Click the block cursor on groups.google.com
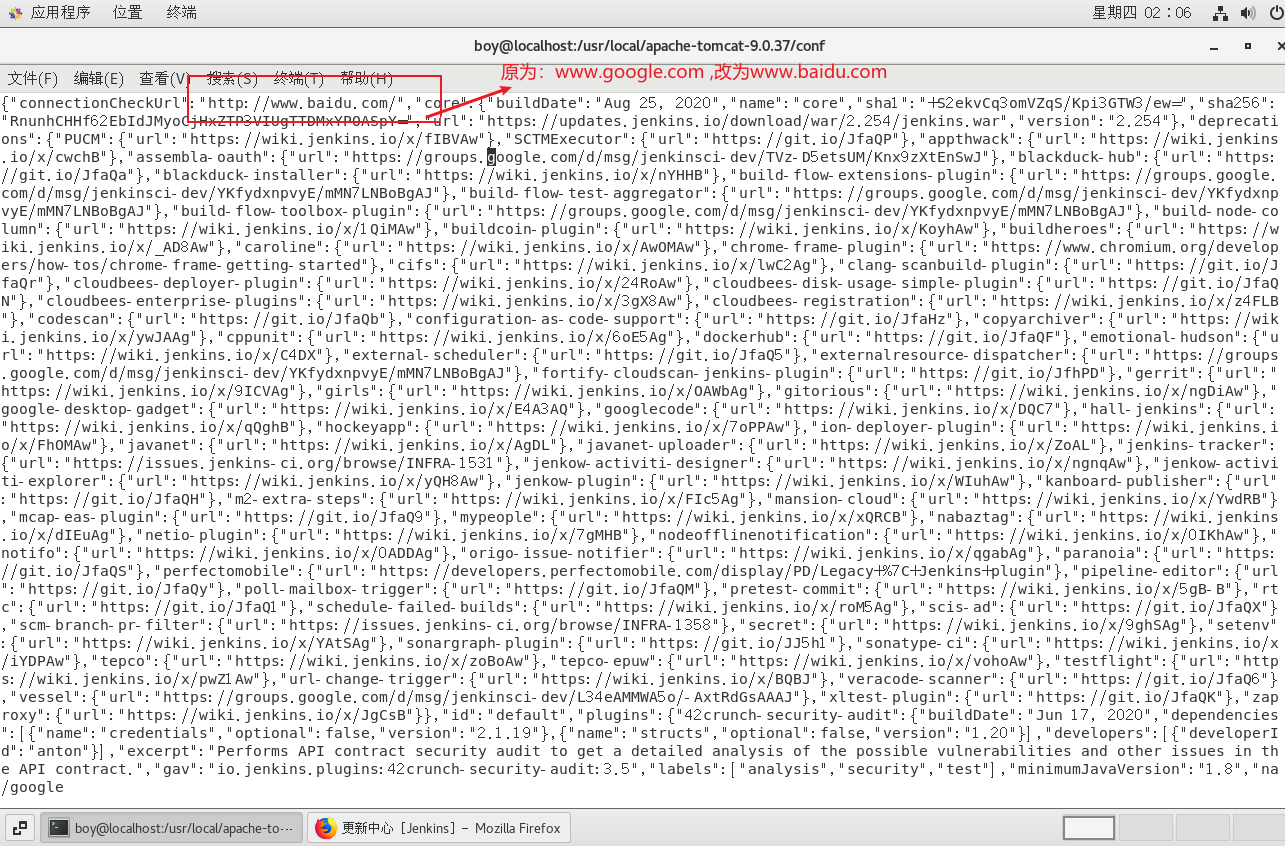 tap(491, 157)
